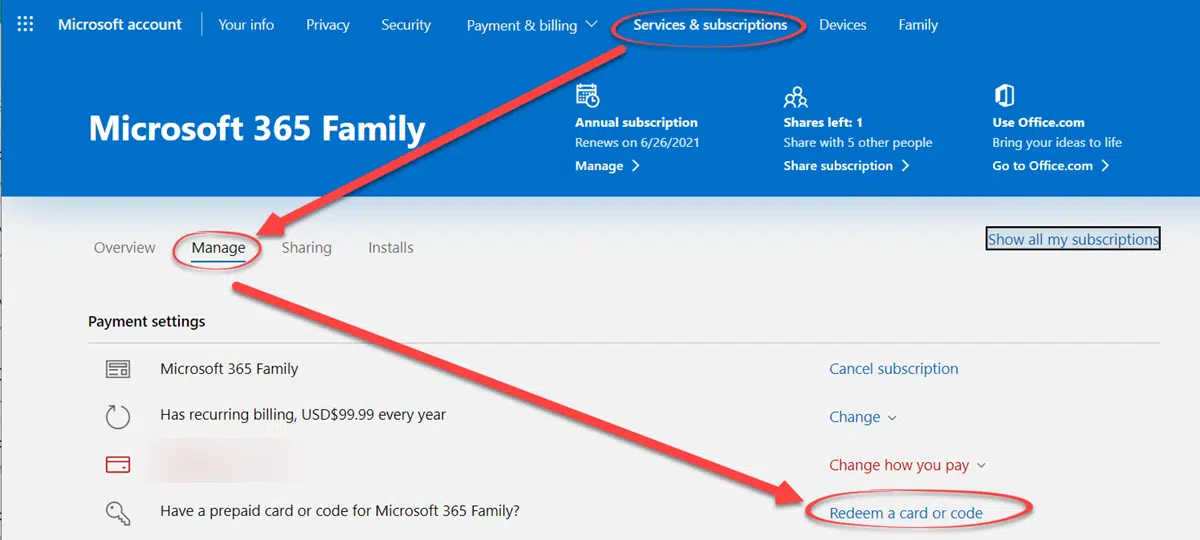Viewport: 1200px width, 540px height.
Task: Click the Microsoft 365 Family page heading
Action: pos(257,129)
